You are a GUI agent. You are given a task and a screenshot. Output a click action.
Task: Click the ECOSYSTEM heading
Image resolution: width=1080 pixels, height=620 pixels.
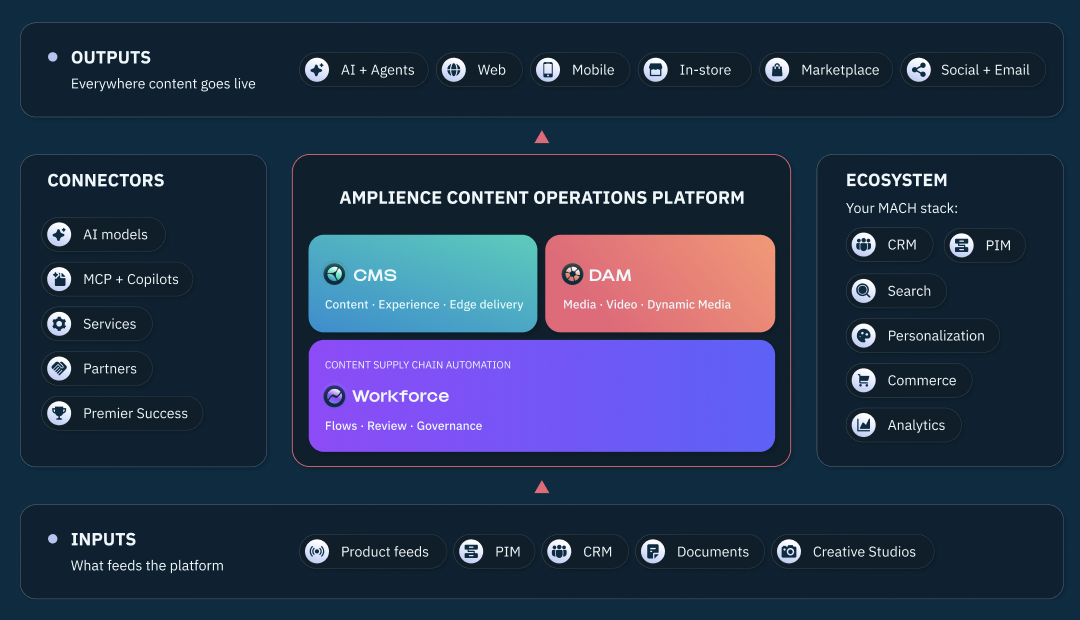coord(897,180)
